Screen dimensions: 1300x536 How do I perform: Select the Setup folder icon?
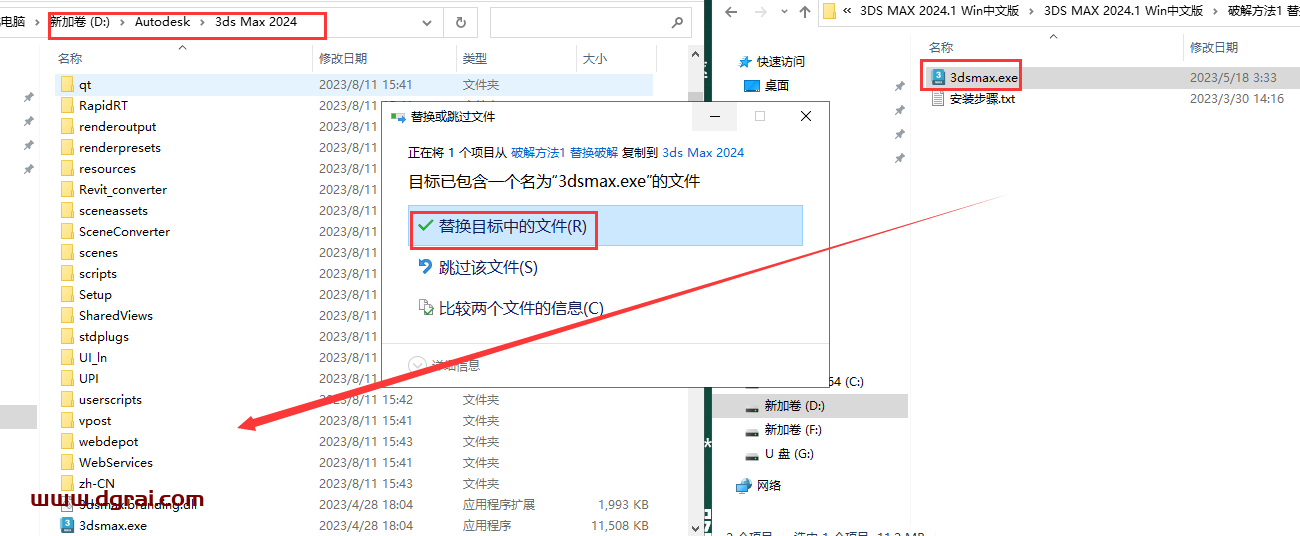click(67, 294)
